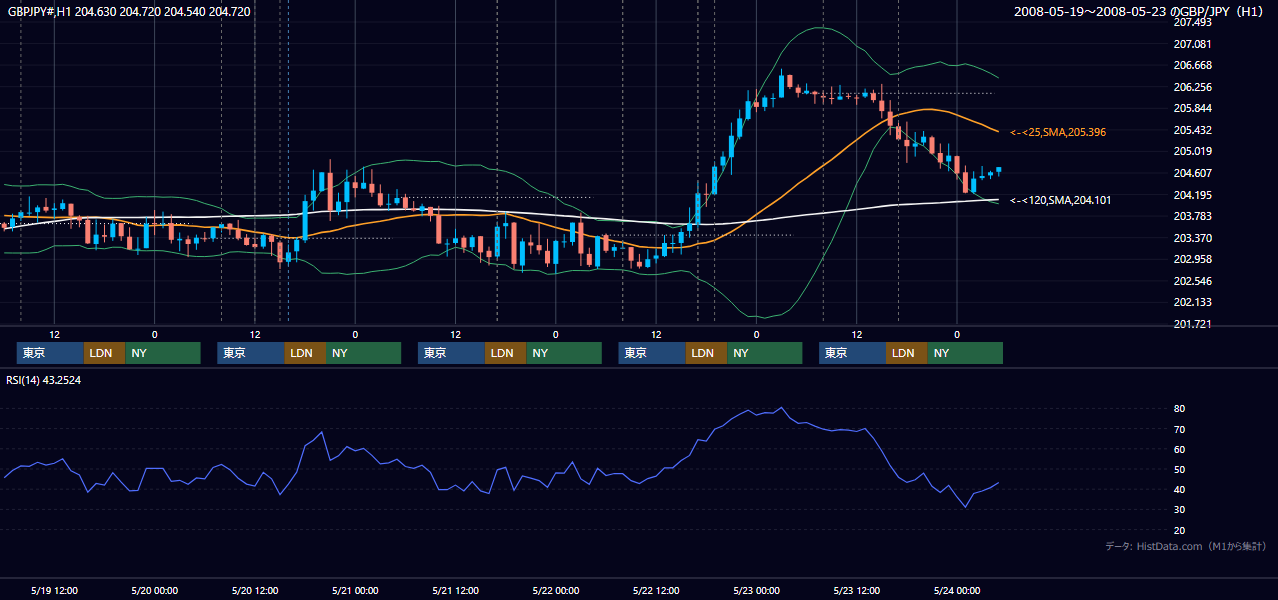The height and width of the screenshot is (600, 1278).
Task: Click the "5/20 00:00" date label
Action: tap(155, 590)
